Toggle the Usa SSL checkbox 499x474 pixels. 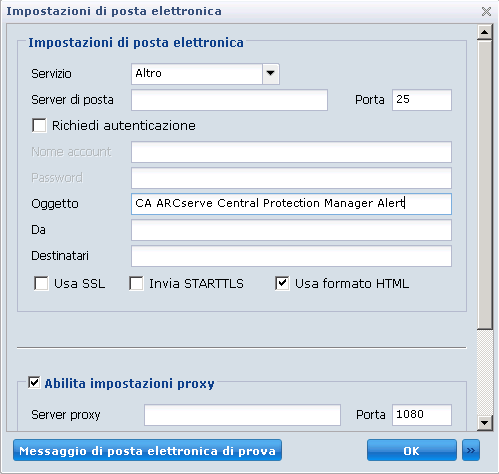coord(41,284)
